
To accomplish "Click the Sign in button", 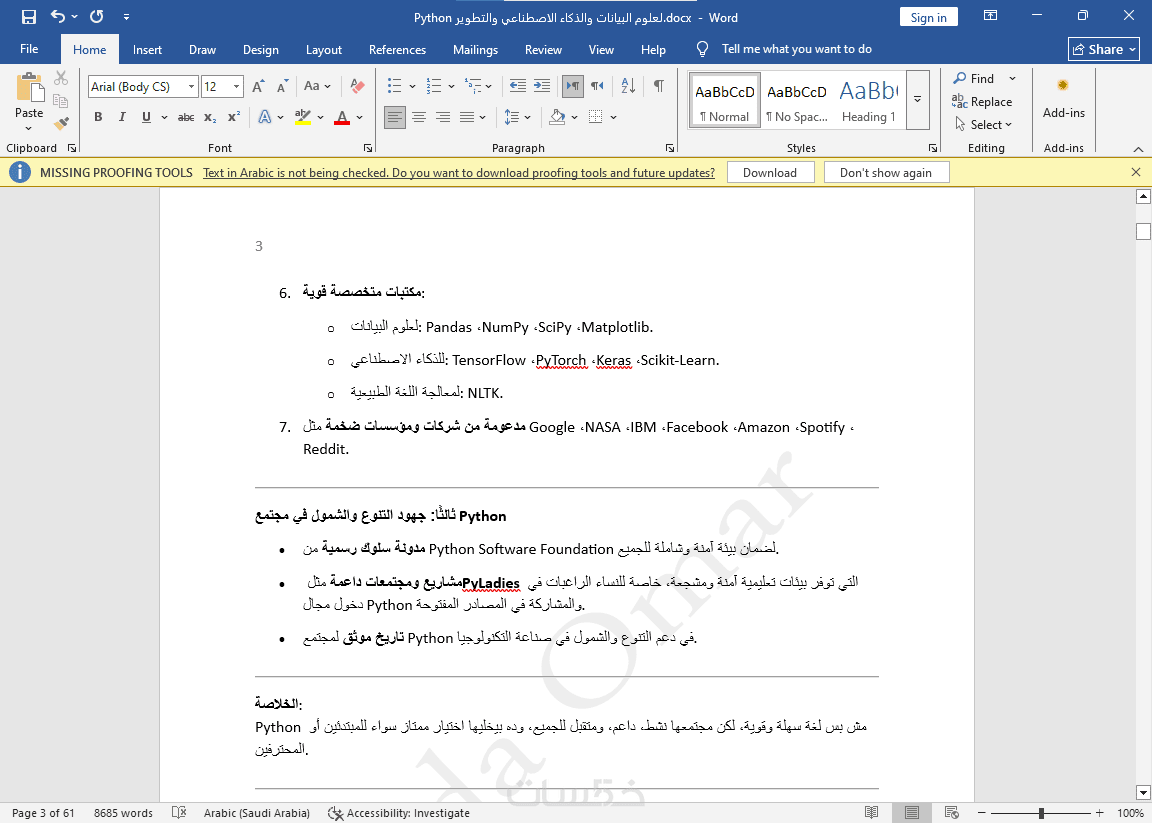I will pos(929,17).
